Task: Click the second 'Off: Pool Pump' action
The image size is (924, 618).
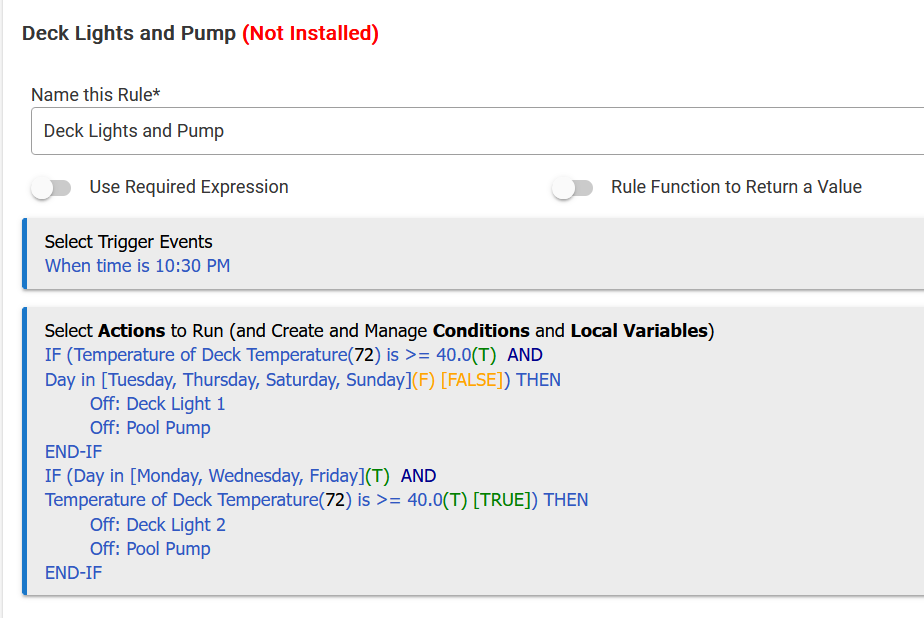Action: [x=150, y=549]
